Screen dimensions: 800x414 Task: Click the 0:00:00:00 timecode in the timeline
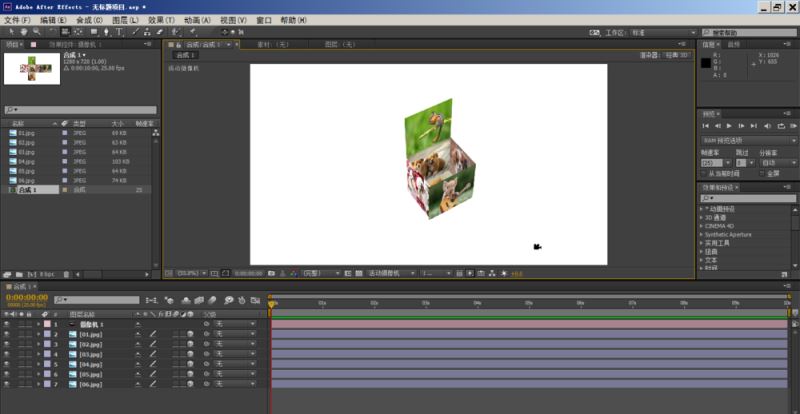coord(27,297)
